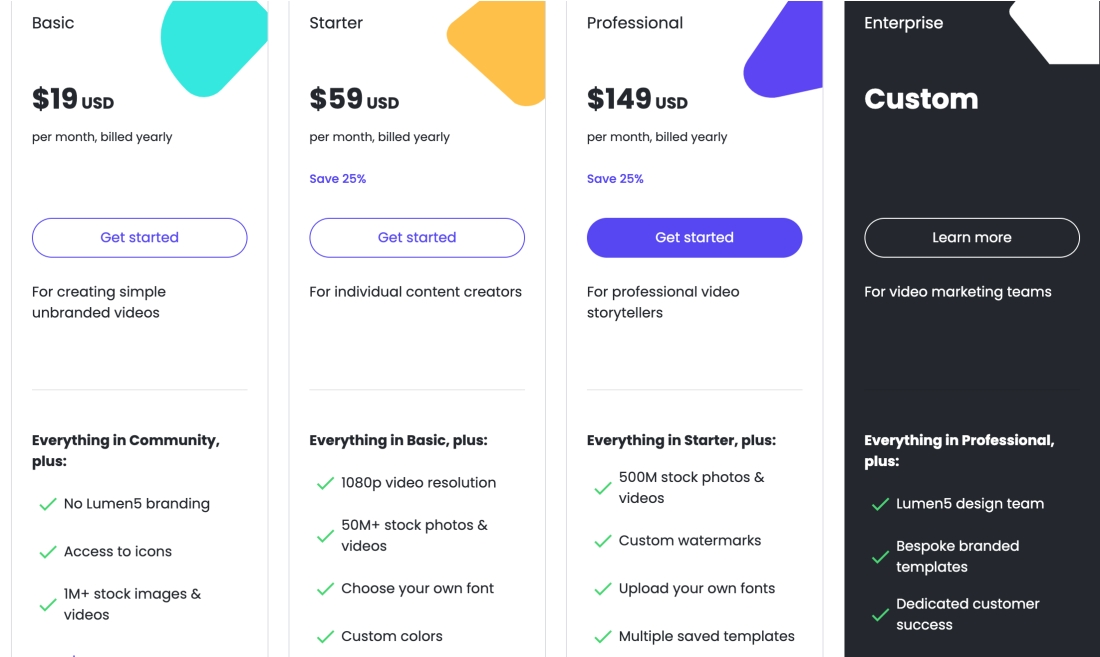This screenshot has height=657, width=1100.
Task: Click the checkmark beside Dedicated customer success
Action: pos(880,615)
